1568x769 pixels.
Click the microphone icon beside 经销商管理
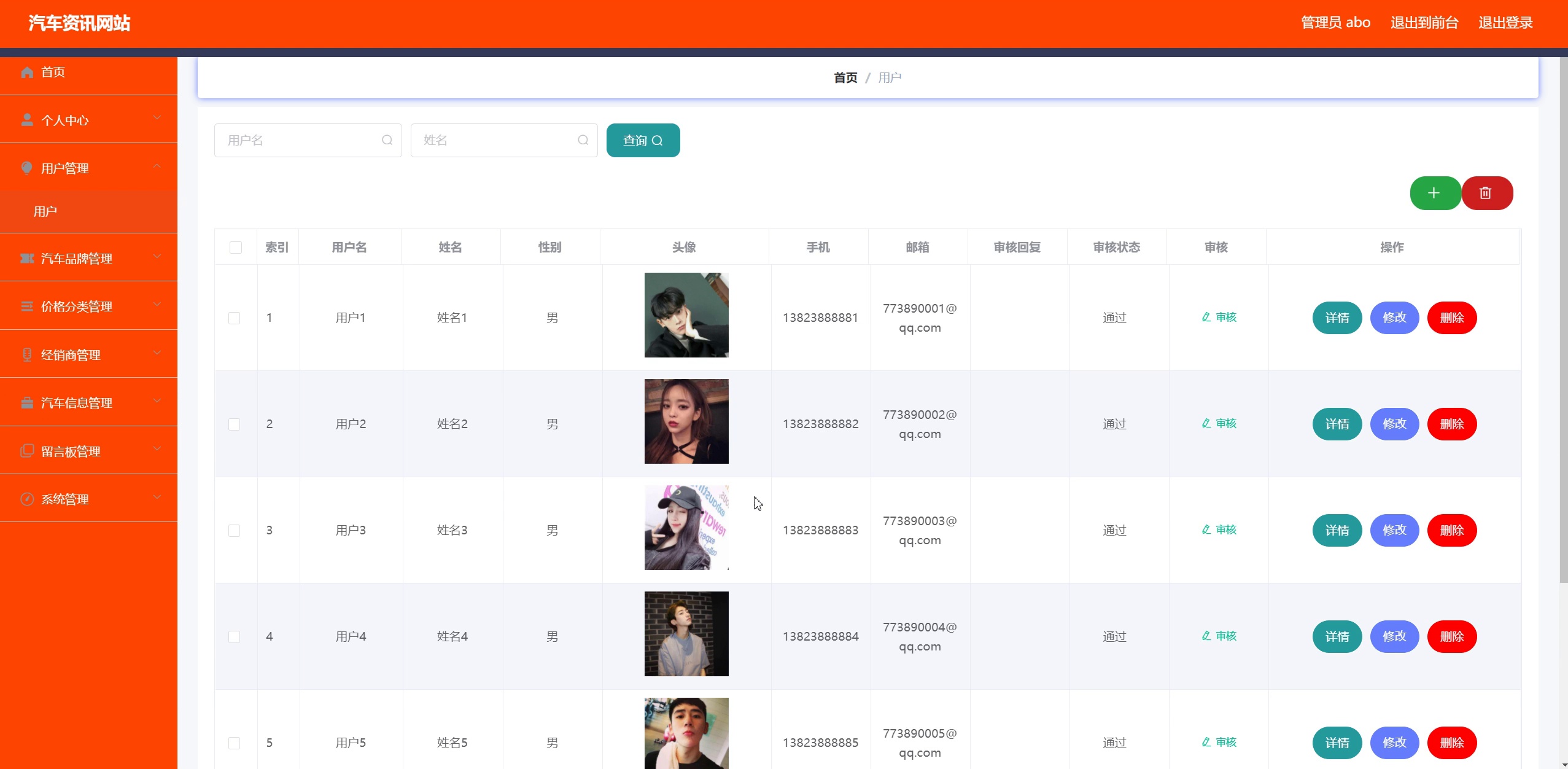coord(27,355)
